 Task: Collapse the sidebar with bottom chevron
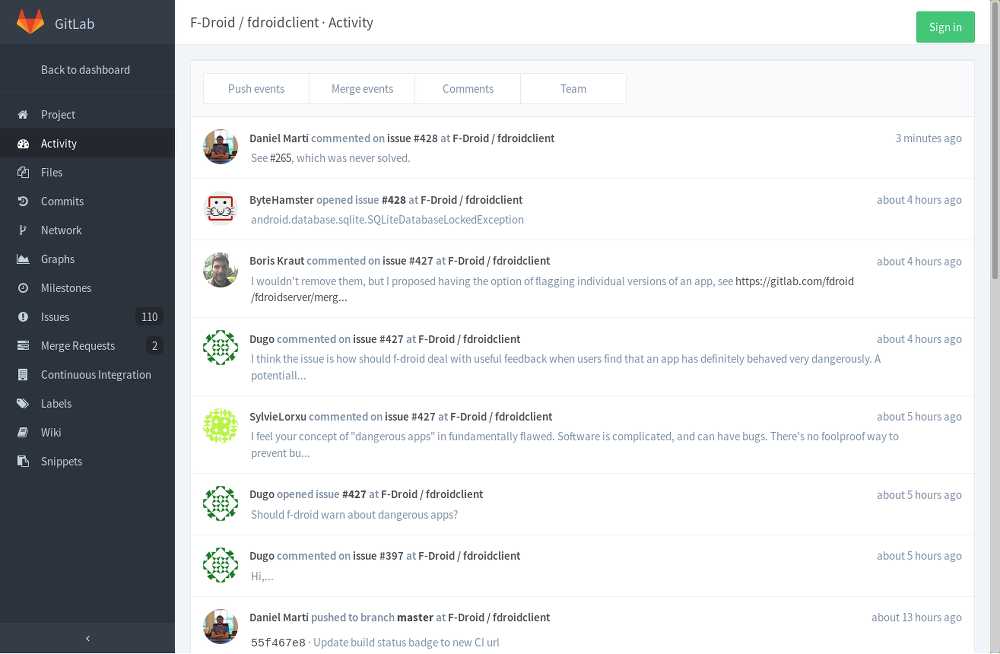pyautogui.click(x=87, y=638)
